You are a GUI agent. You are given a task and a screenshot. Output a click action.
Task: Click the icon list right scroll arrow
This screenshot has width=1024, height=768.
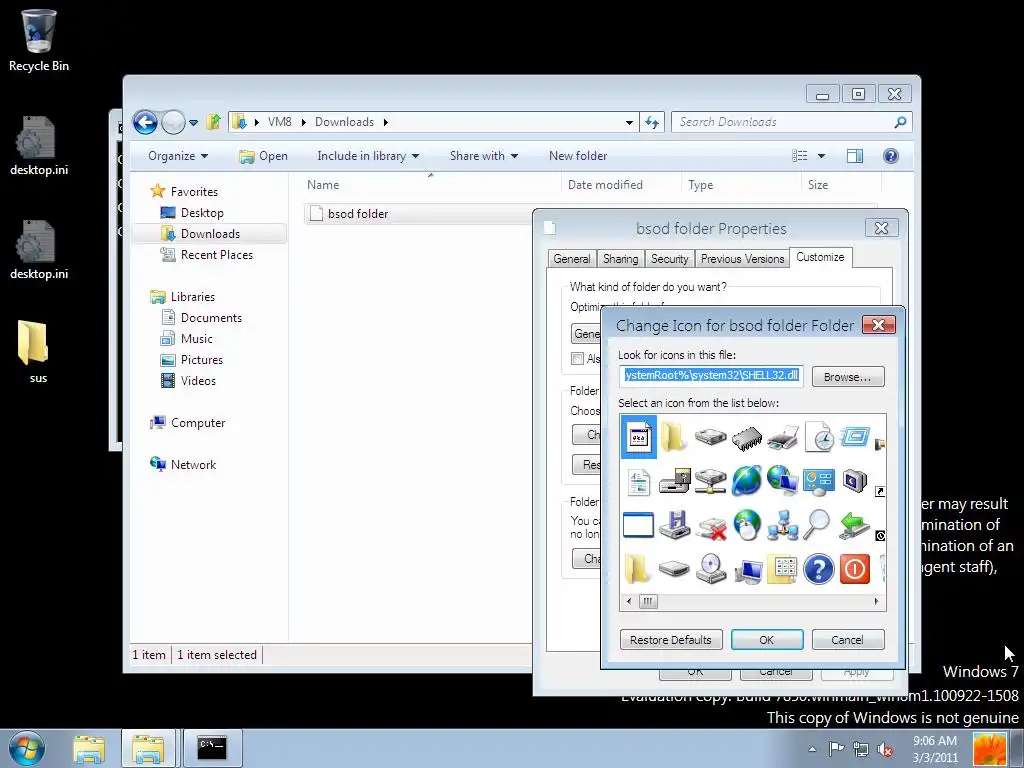pyautogui.click(x=876, y=601)
